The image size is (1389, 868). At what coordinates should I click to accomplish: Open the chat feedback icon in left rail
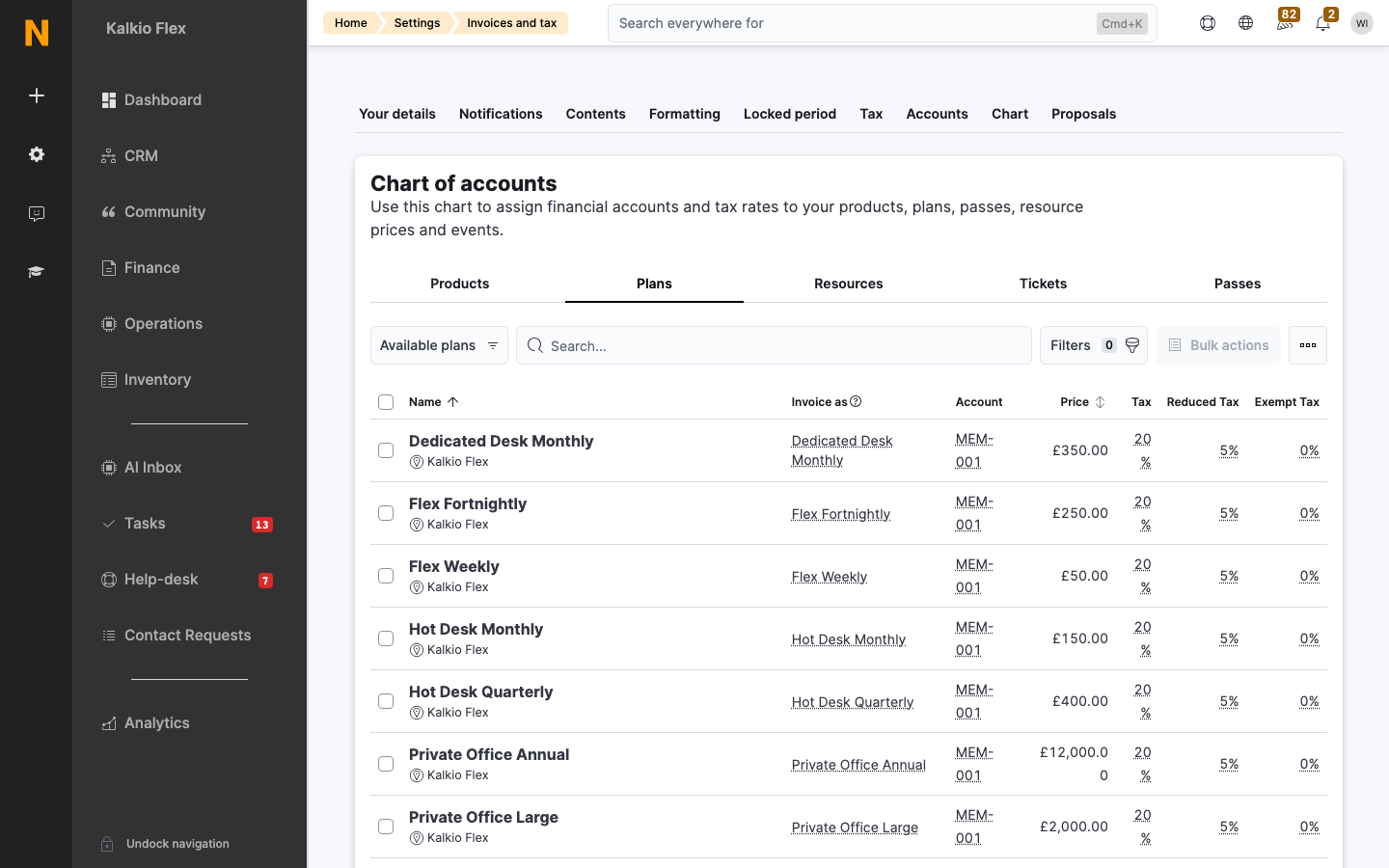[x=37, y=213]
